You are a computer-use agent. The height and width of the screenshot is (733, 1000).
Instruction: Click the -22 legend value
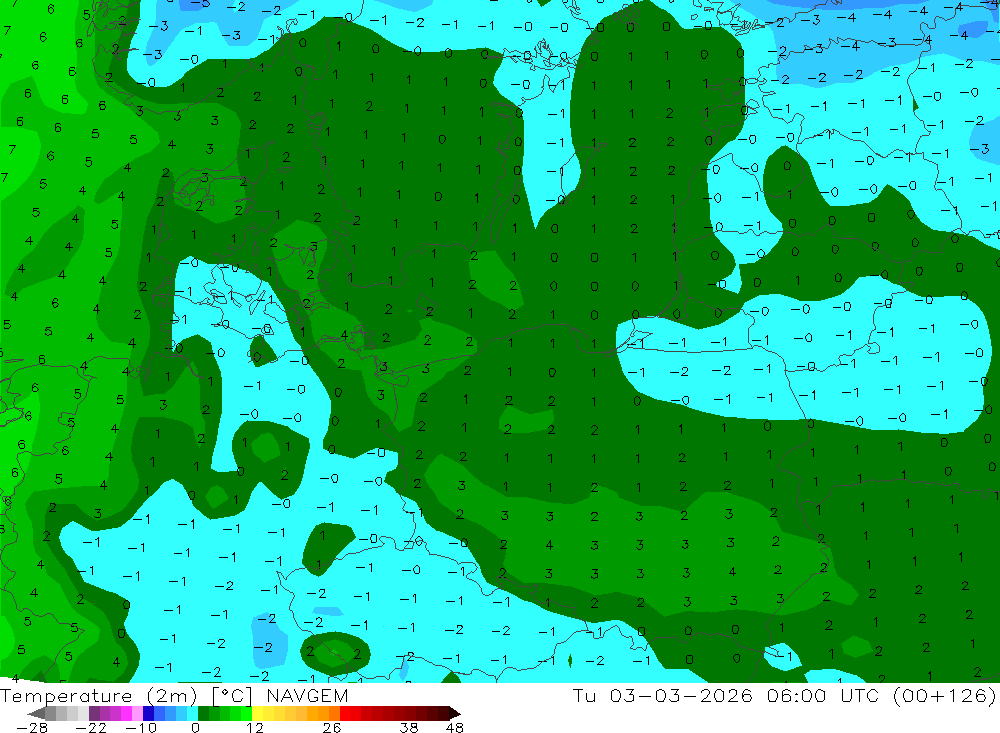tap(91, 727)
